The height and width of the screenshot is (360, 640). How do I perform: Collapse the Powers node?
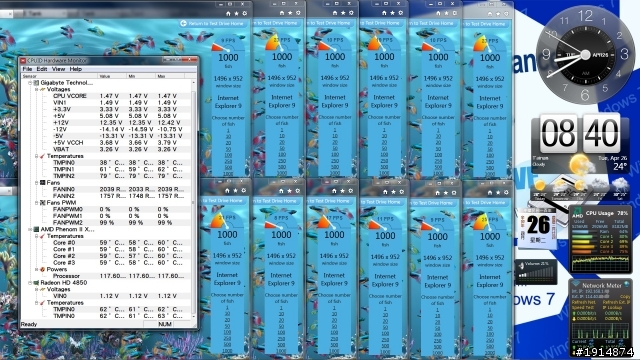36,269
